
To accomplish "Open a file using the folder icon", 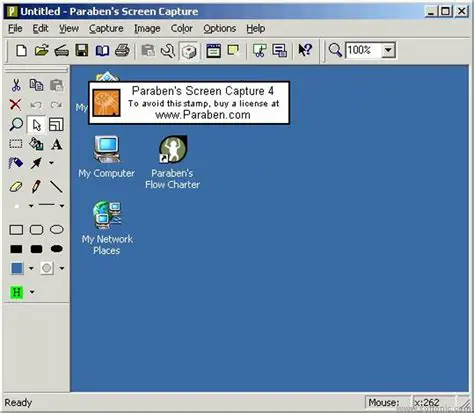I will coord(42,51).
